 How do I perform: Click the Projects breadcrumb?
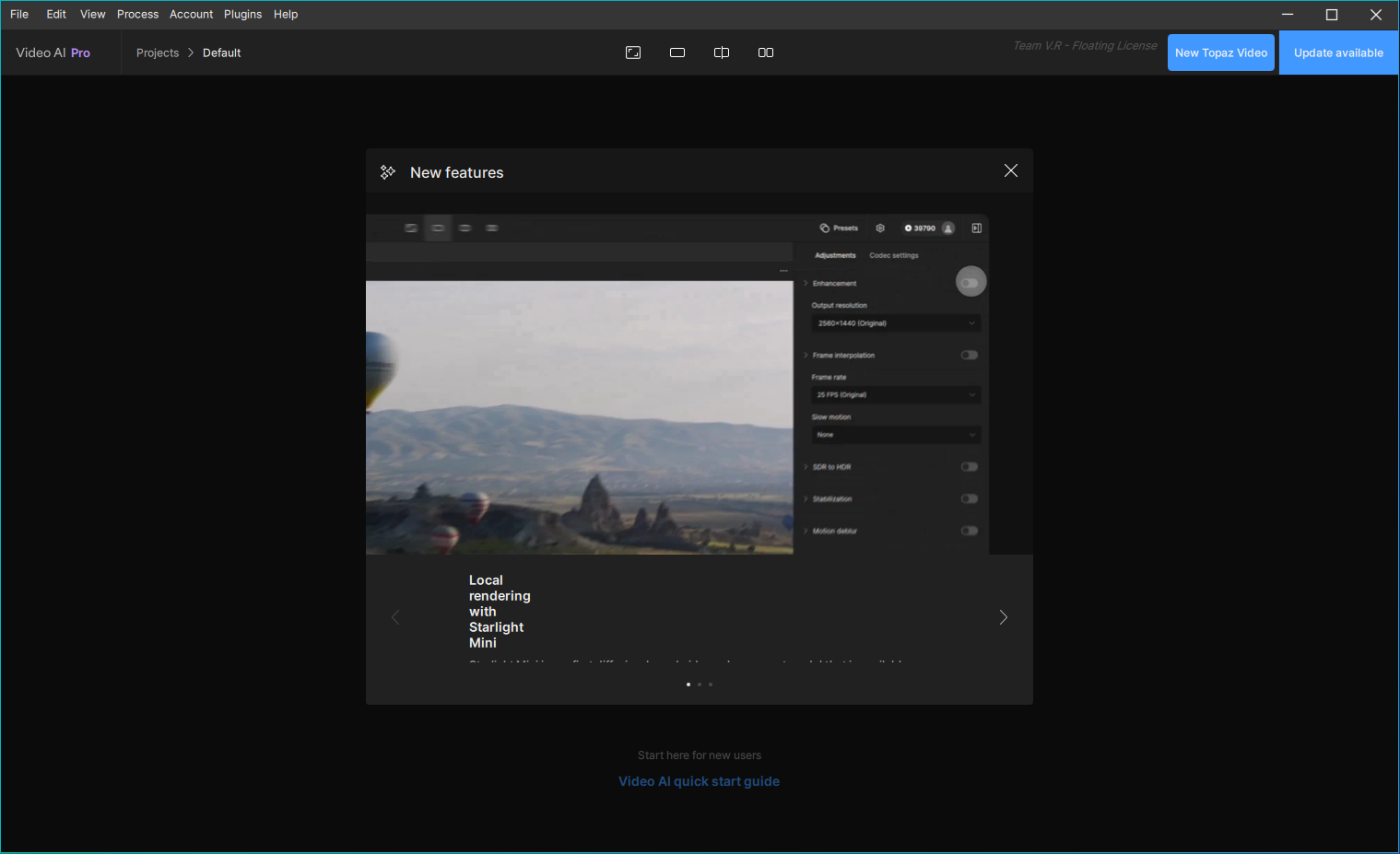158,53
